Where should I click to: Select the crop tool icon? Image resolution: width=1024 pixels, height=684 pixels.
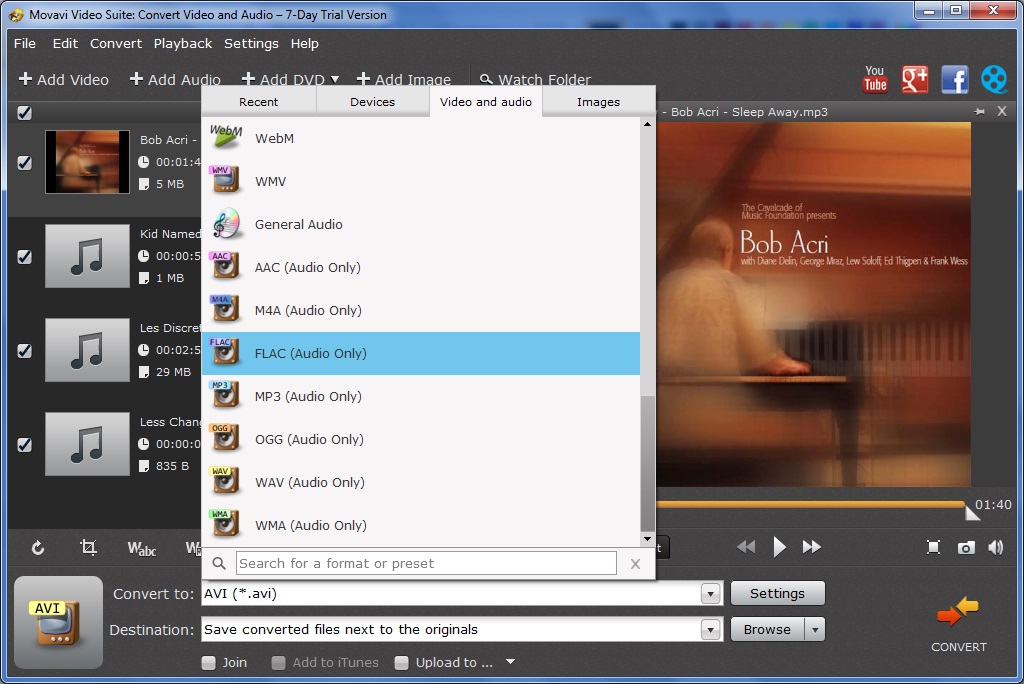tap(88, 547)
